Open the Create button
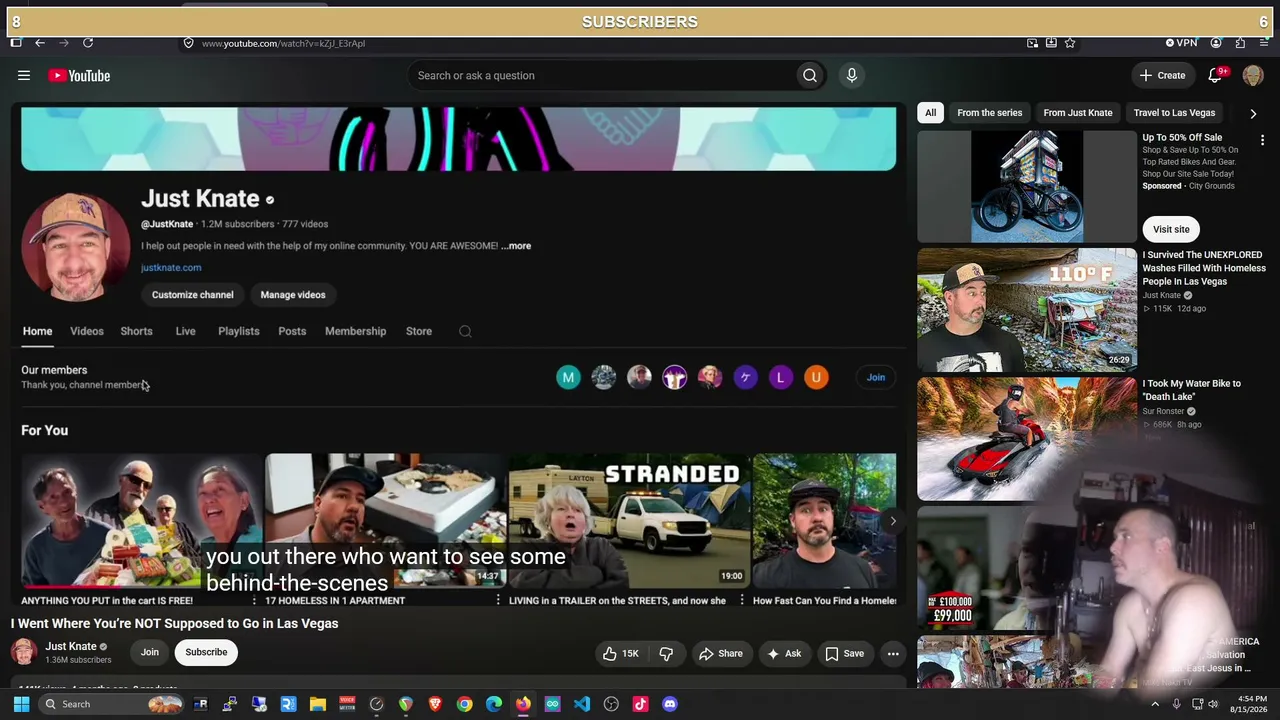The width and height of the screenshot is (1280, 720). [1162, 76]
